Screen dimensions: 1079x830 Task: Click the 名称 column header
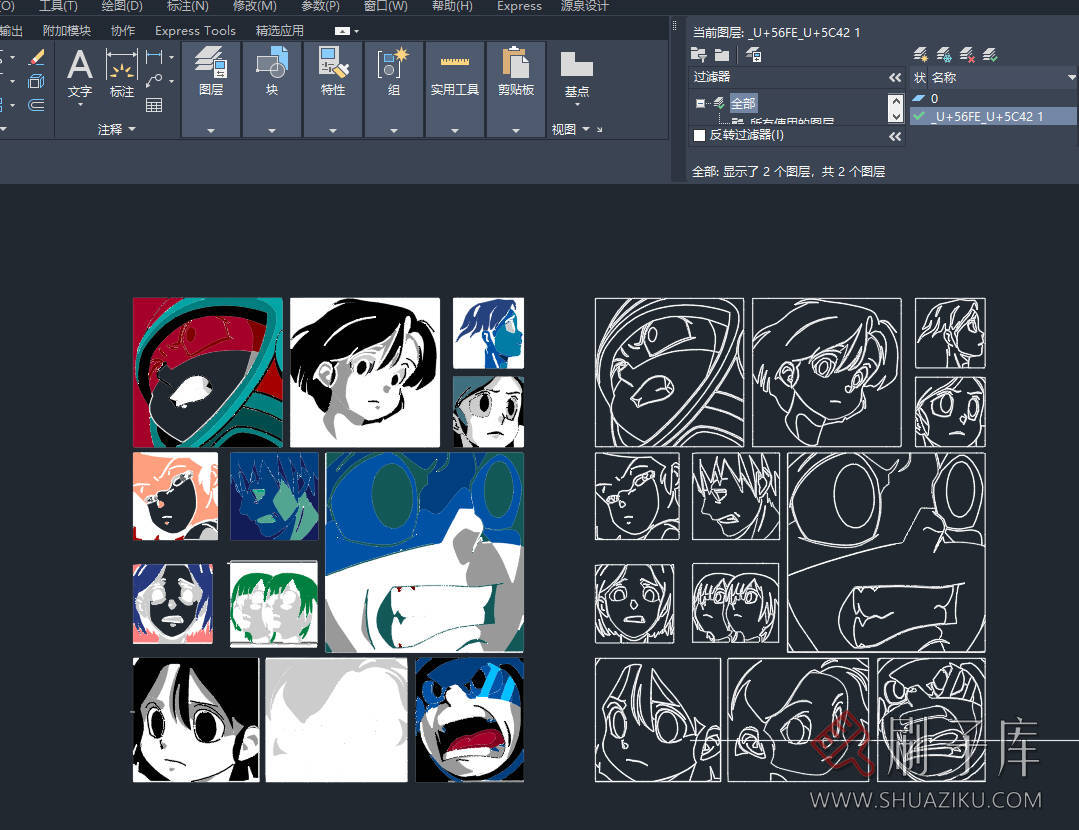click(944, 77)
